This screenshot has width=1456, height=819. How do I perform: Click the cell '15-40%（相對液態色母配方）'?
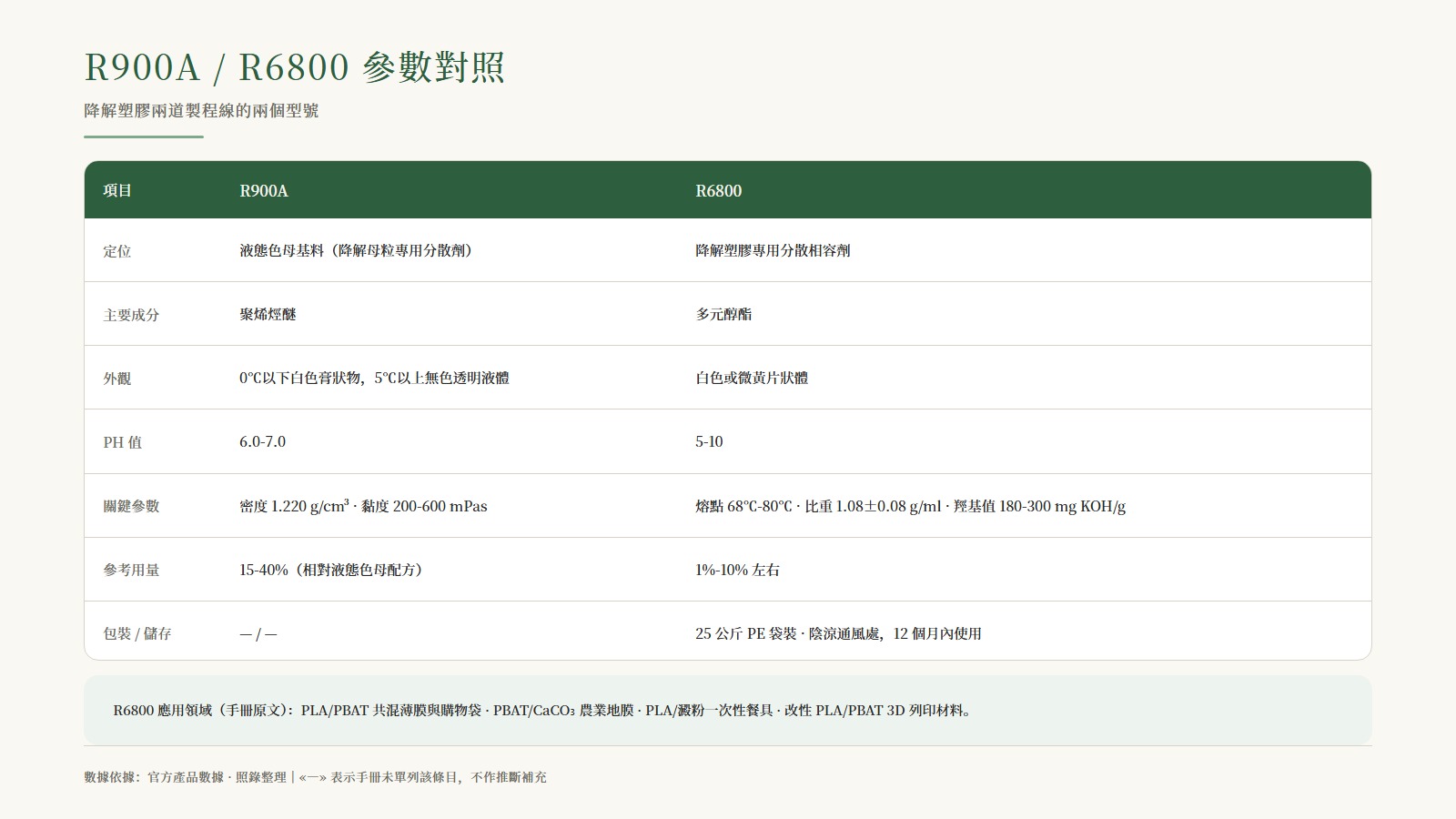(x=330, y=570)
